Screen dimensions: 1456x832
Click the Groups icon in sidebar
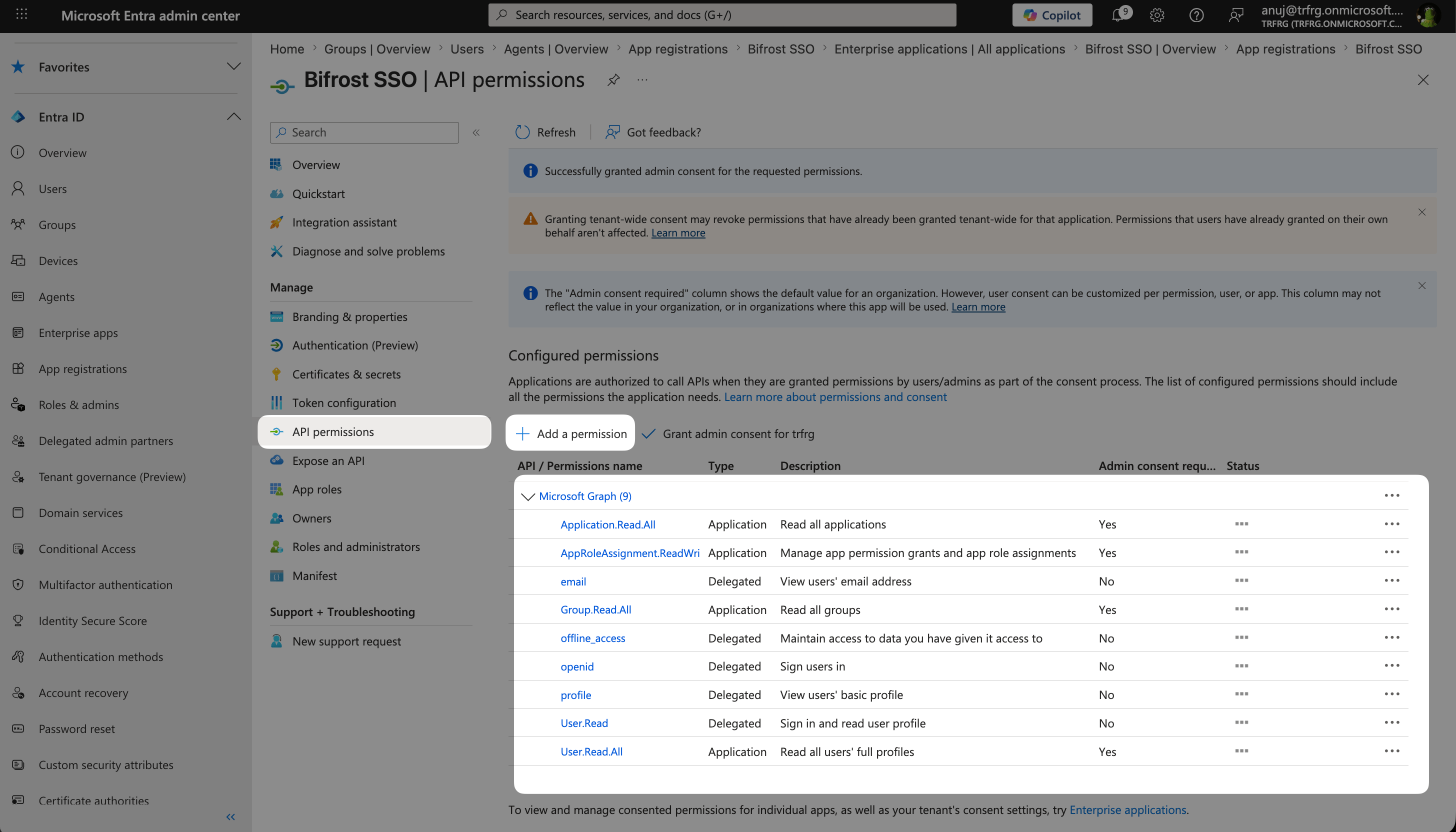[18, 224]
